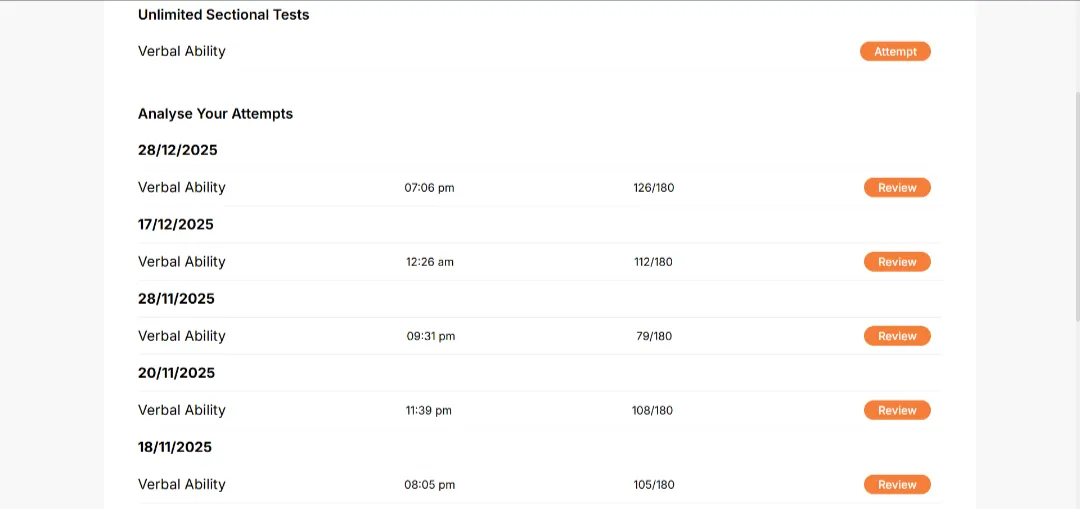Screen dimensions: 1080x509
Task: Review the 17/12/2025 Verbal Ability attempt
Action: [897, 262]
